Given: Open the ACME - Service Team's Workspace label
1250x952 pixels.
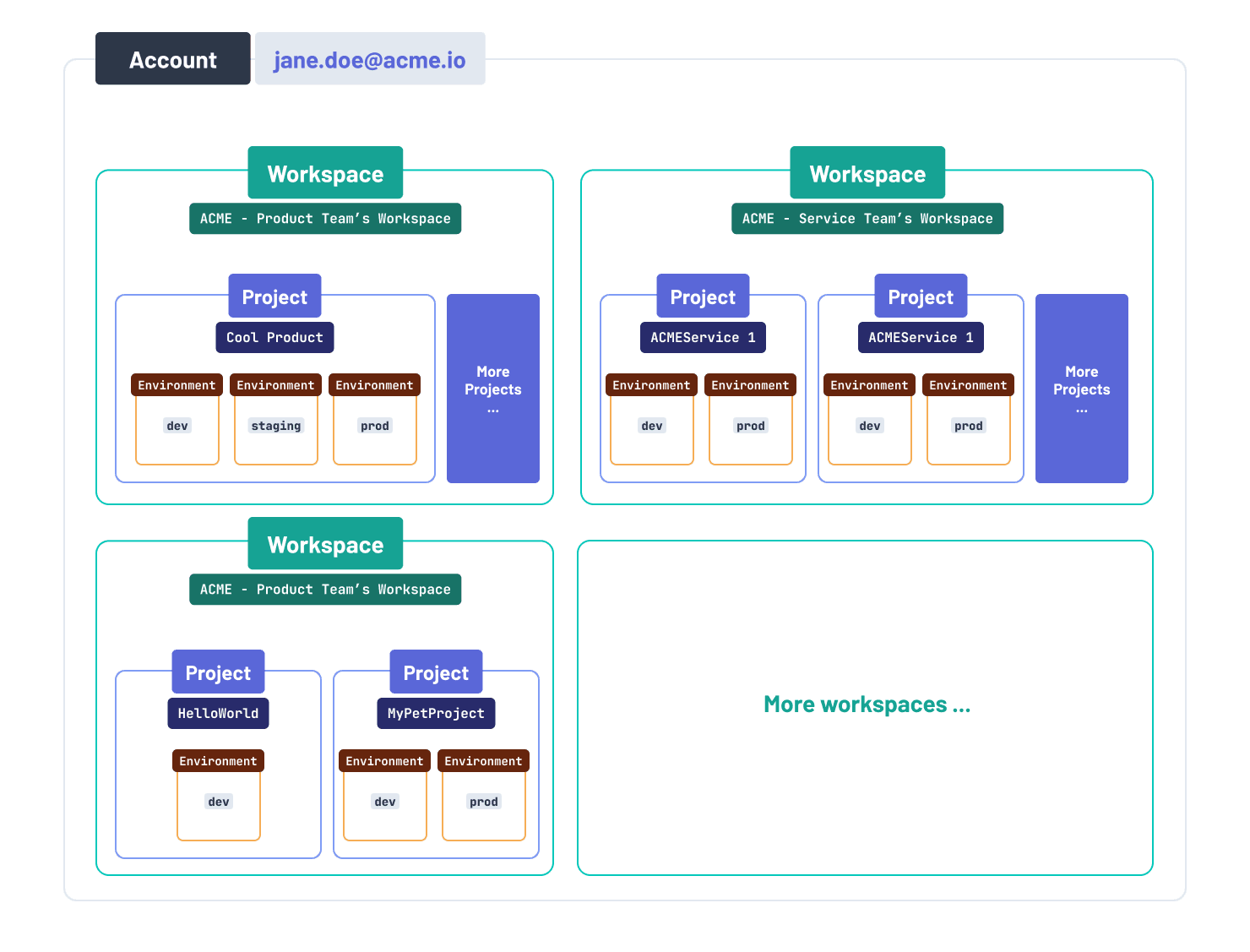Looking at the screenshot, I should click(x=867, y=218).
